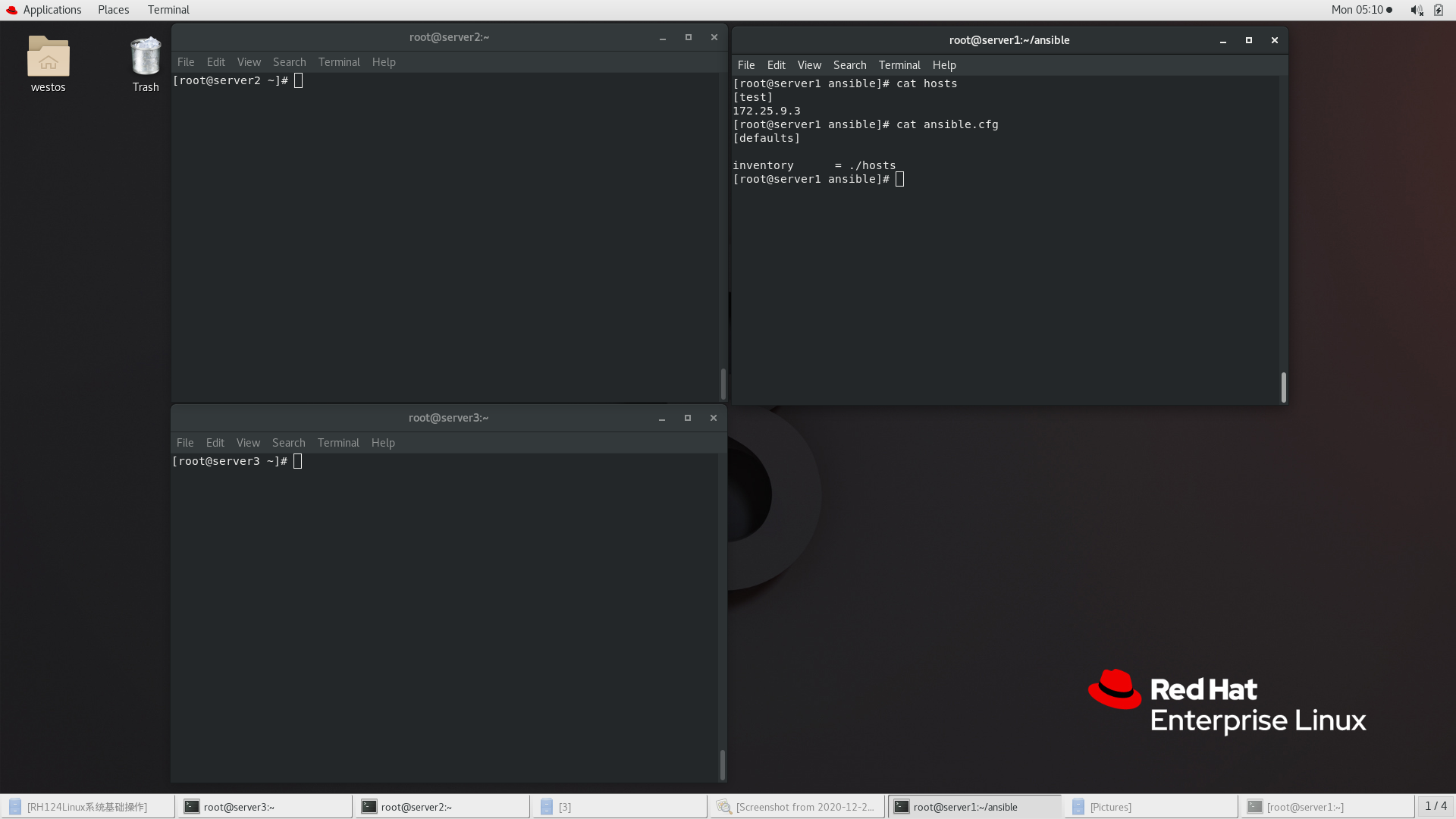Image resolution: width=1456 pixels, height=819 pixels.
Task: Open Search menu in server1 terminal
Action: pos(849,65)
